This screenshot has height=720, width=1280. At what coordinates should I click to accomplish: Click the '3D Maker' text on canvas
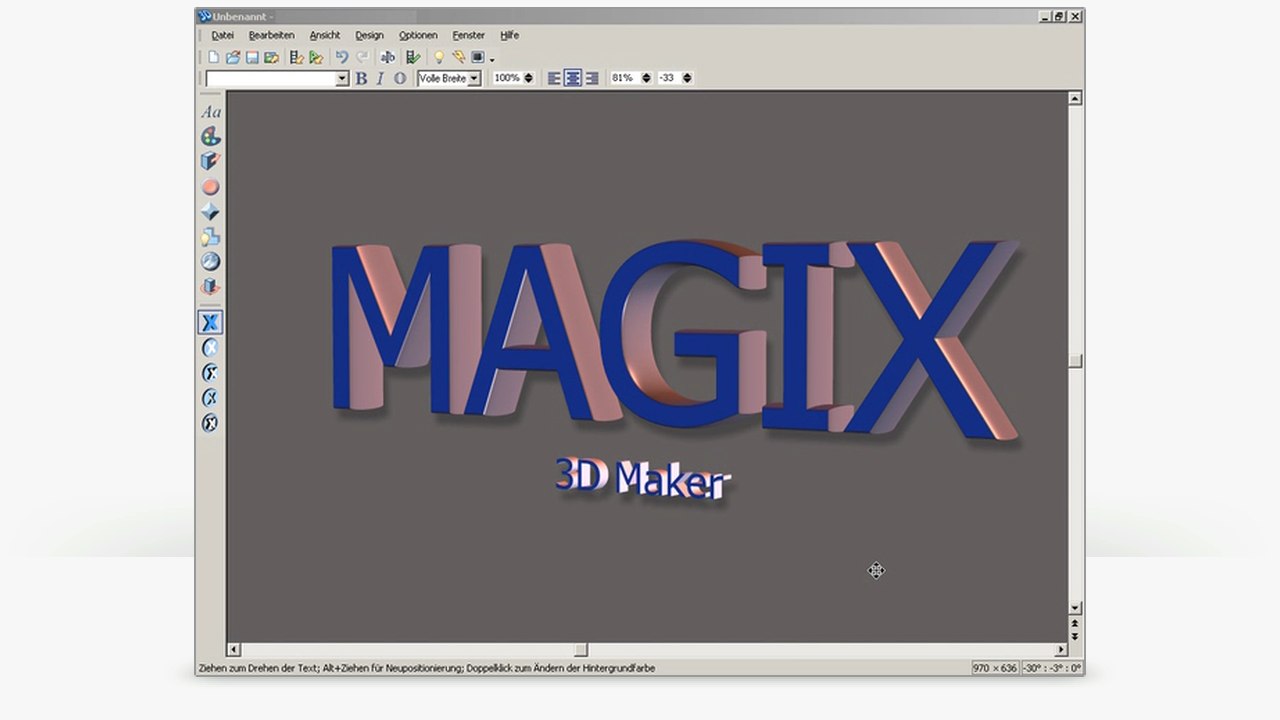click(x=642, y=478)
